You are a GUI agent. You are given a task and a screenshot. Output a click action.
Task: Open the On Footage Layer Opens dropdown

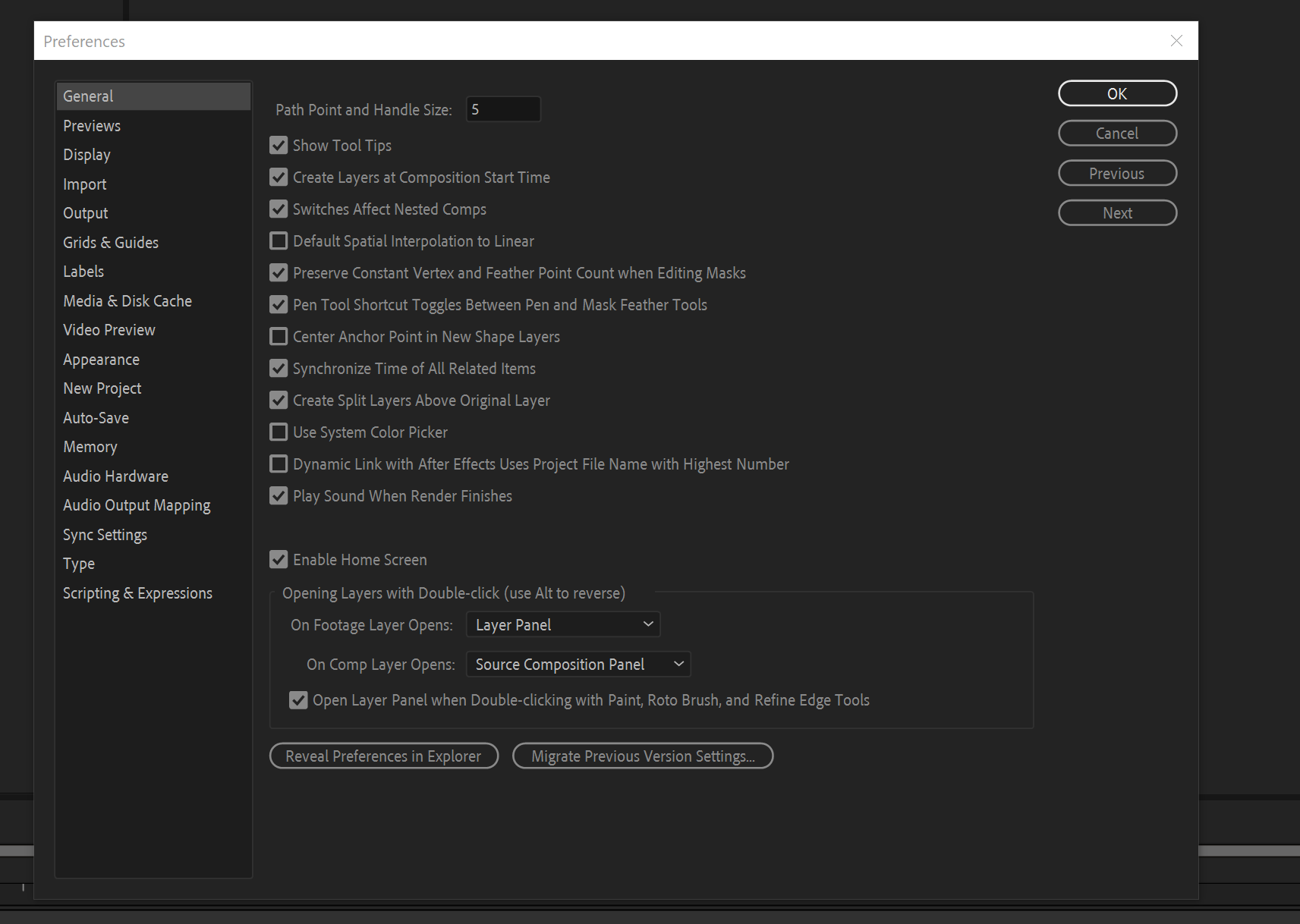pyautogui.click(x=562, y=624)
